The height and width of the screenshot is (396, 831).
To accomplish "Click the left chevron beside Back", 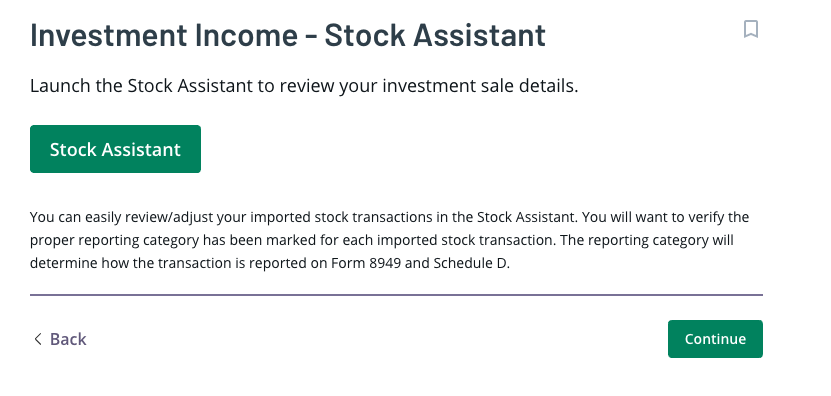I will [38, 339].
